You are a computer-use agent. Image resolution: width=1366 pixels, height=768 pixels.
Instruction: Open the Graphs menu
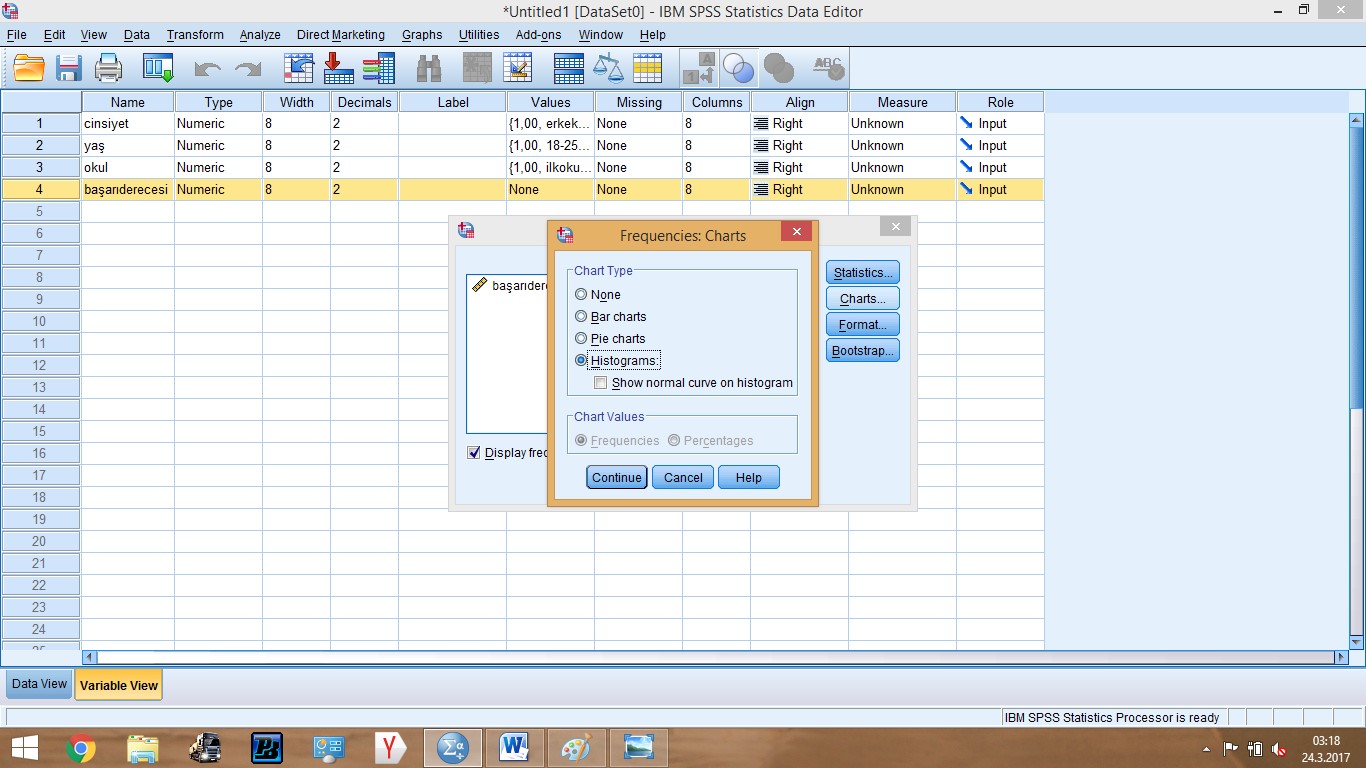(422, 34)
